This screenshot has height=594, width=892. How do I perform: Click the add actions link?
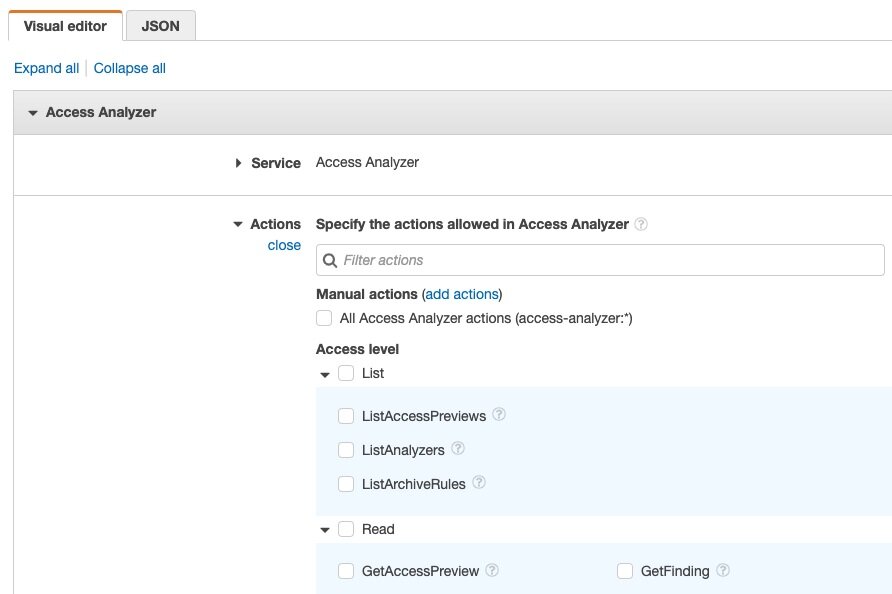pos(462,294)
